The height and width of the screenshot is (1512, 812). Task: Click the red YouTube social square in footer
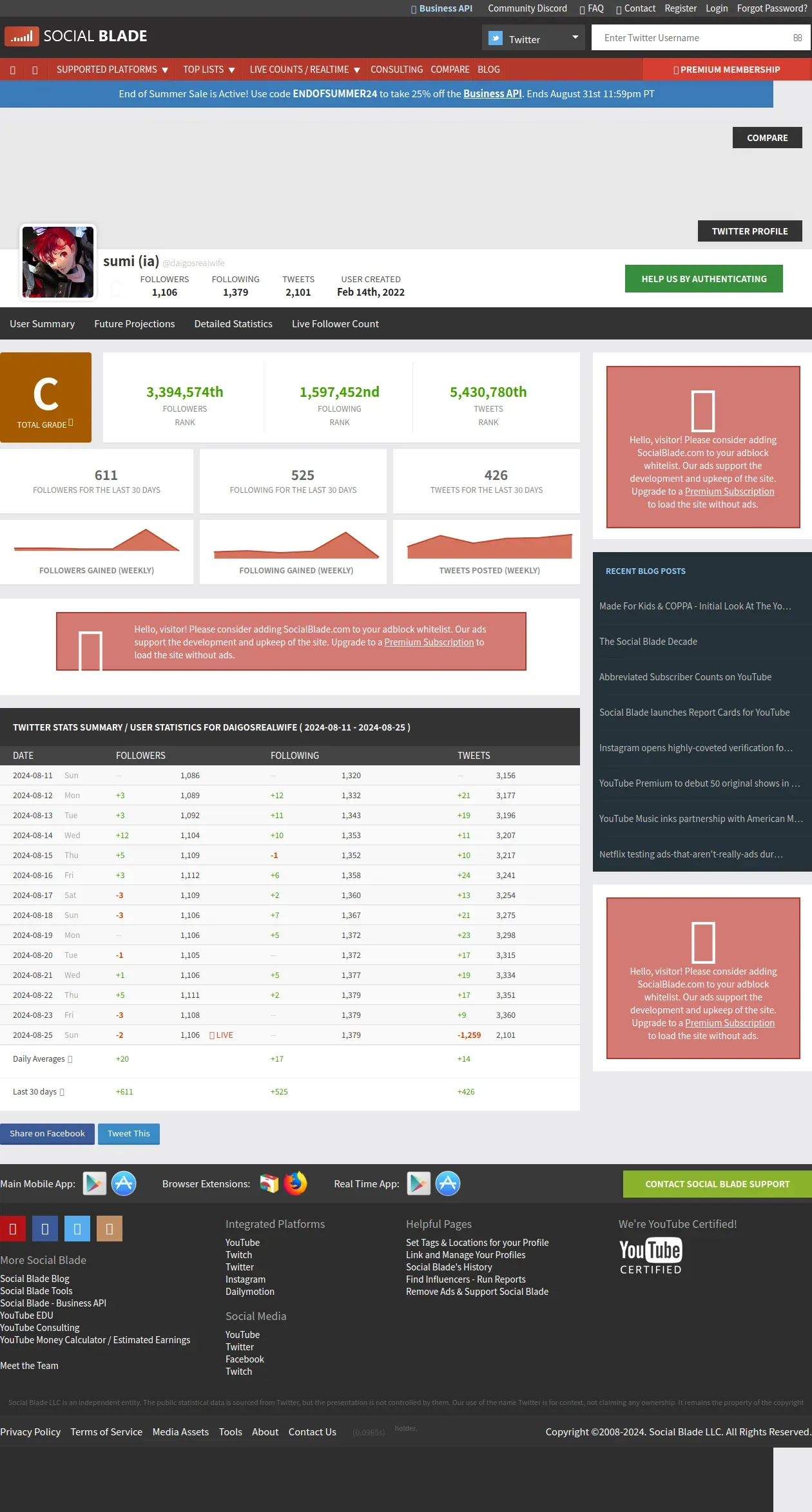point(13,1229)
